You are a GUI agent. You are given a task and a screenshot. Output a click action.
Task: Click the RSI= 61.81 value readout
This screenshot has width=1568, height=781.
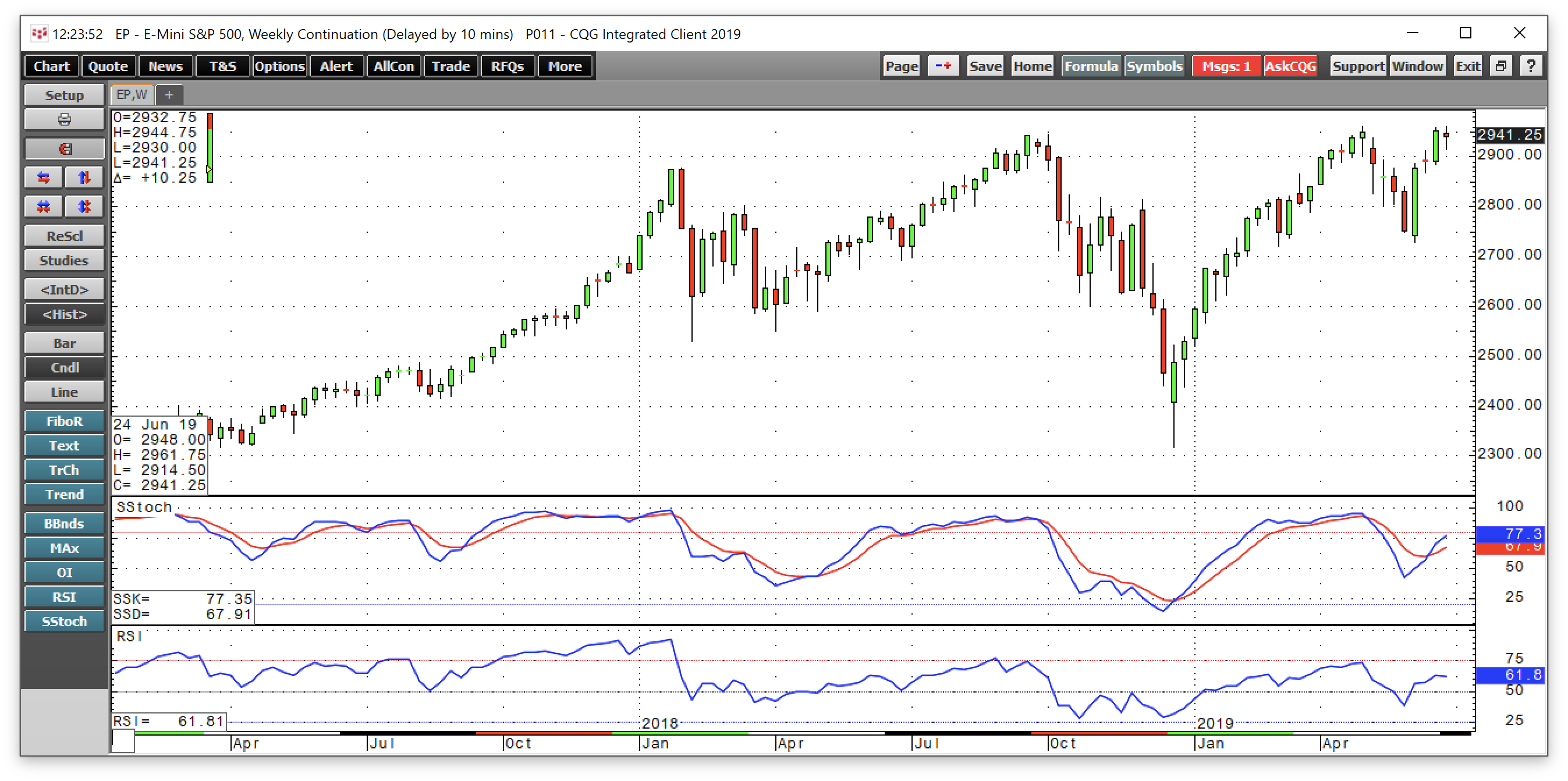(169, 721)
